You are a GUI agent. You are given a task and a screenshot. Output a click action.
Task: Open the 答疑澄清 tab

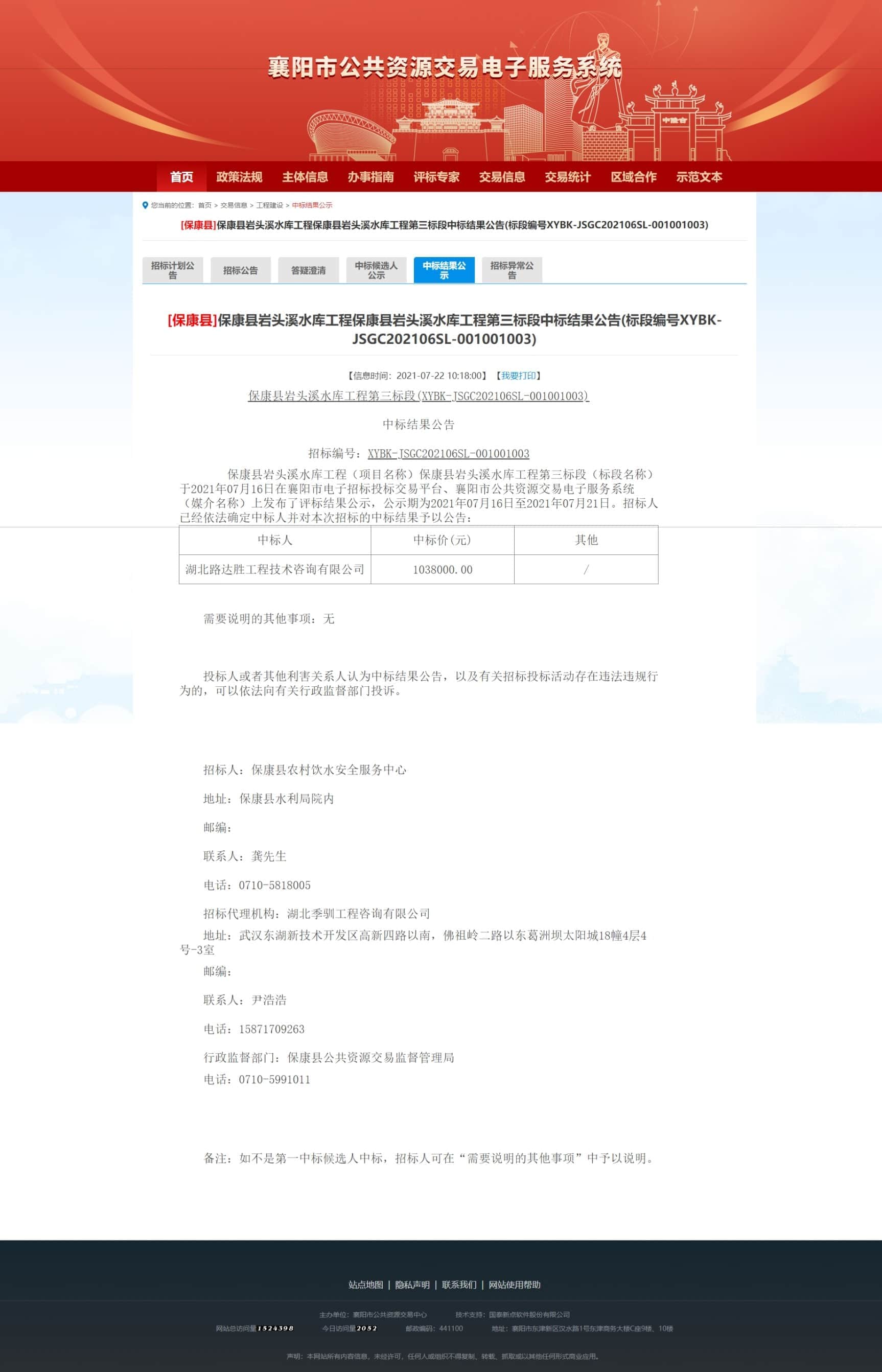[x=308, y=270]
